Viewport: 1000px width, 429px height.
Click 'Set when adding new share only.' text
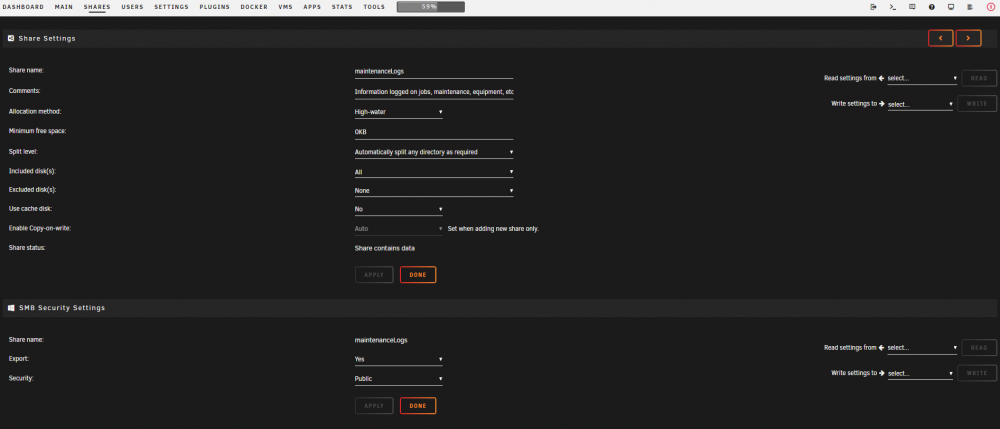pyautogui.click(x=493, y=229)
